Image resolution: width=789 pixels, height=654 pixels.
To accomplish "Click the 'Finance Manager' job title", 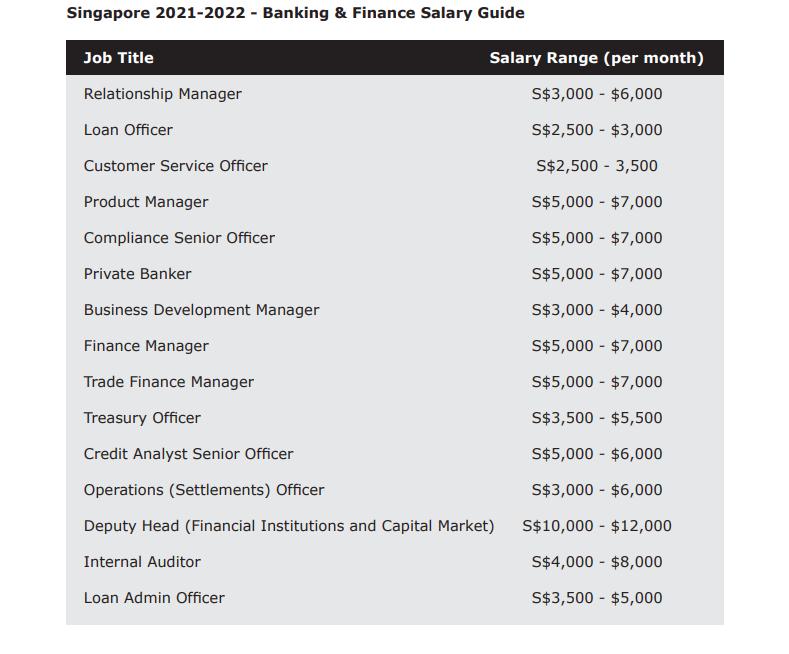I will pyautogui.click(x=146, y=346).
